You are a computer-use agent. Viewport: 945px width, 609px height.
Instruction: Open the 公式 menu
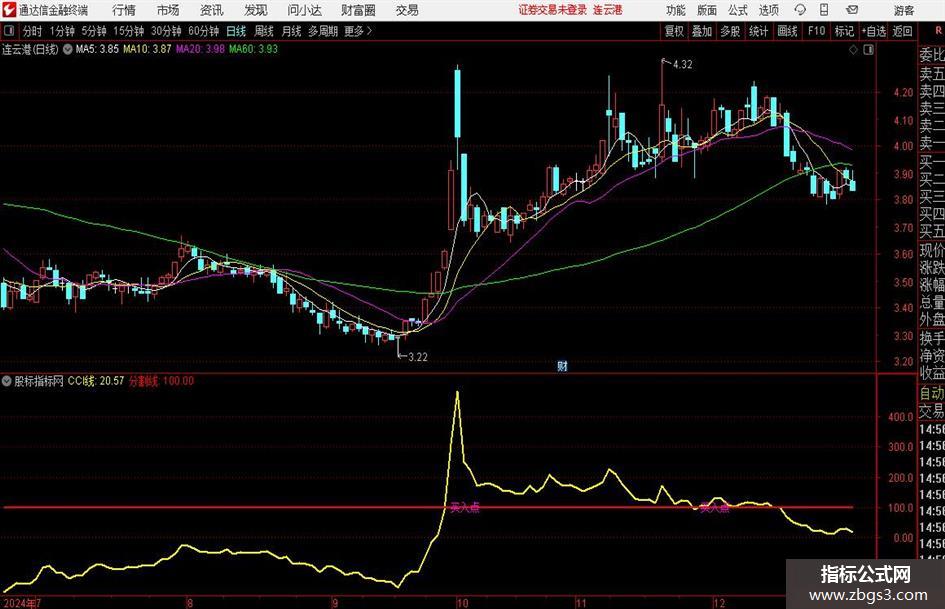pos(738,10)
